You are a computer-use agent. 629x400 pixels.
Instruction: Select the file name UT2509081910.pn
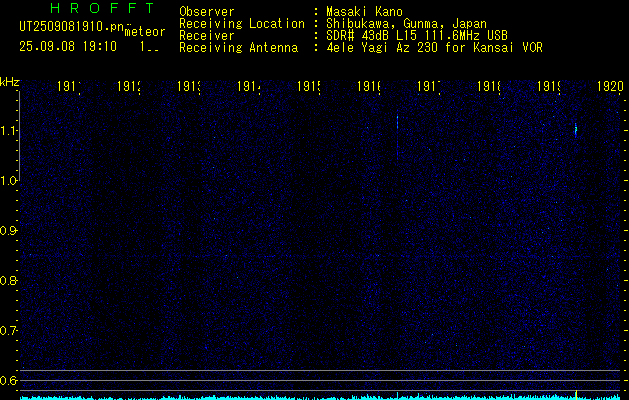click(72, 26)
